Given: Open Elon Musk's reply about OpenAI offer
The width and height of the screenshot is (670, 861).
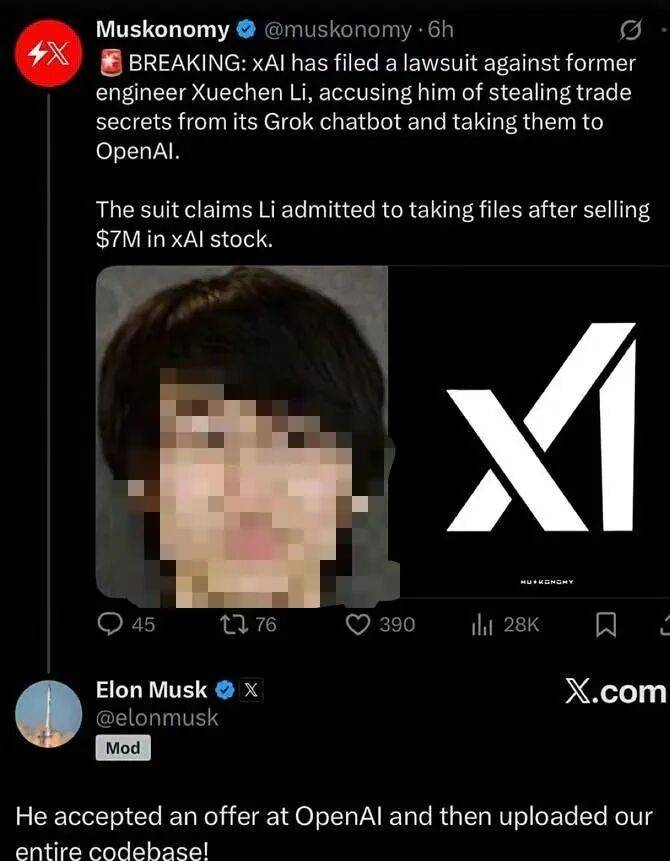Looking at the screenshot, I should (334, 833).
